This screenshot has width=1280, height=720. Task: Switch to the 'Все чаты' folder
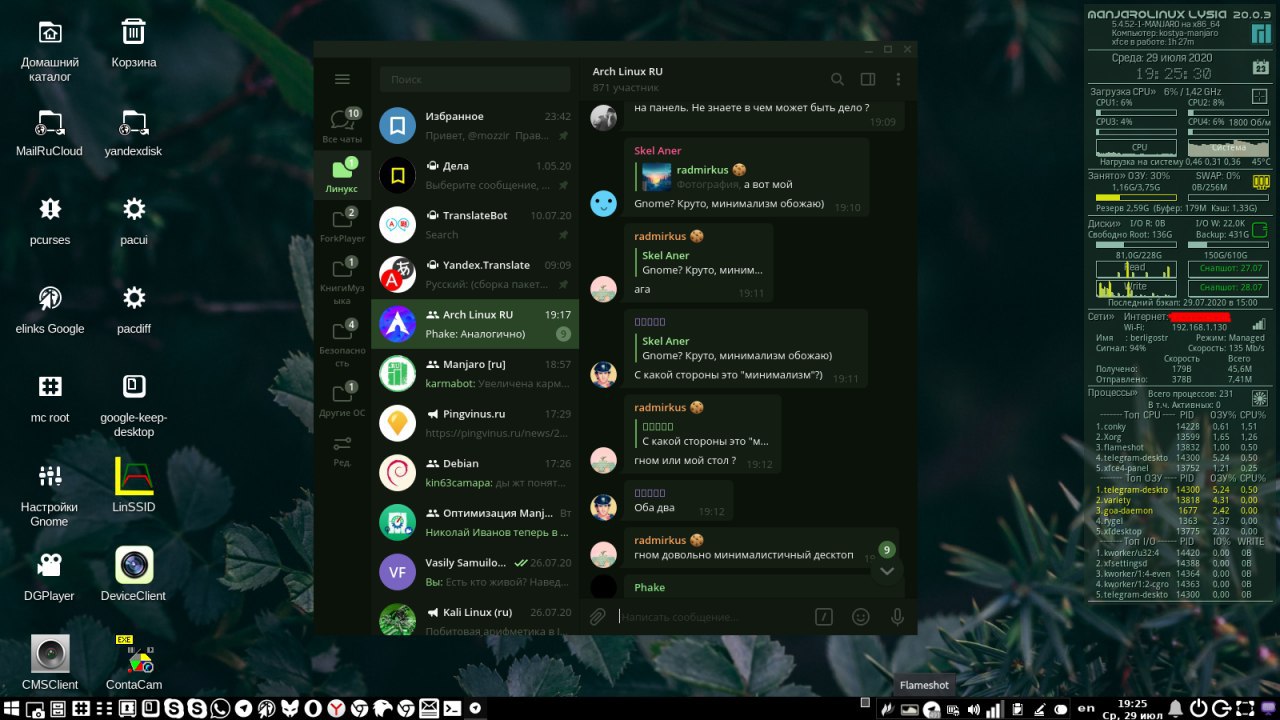[342, 126]
